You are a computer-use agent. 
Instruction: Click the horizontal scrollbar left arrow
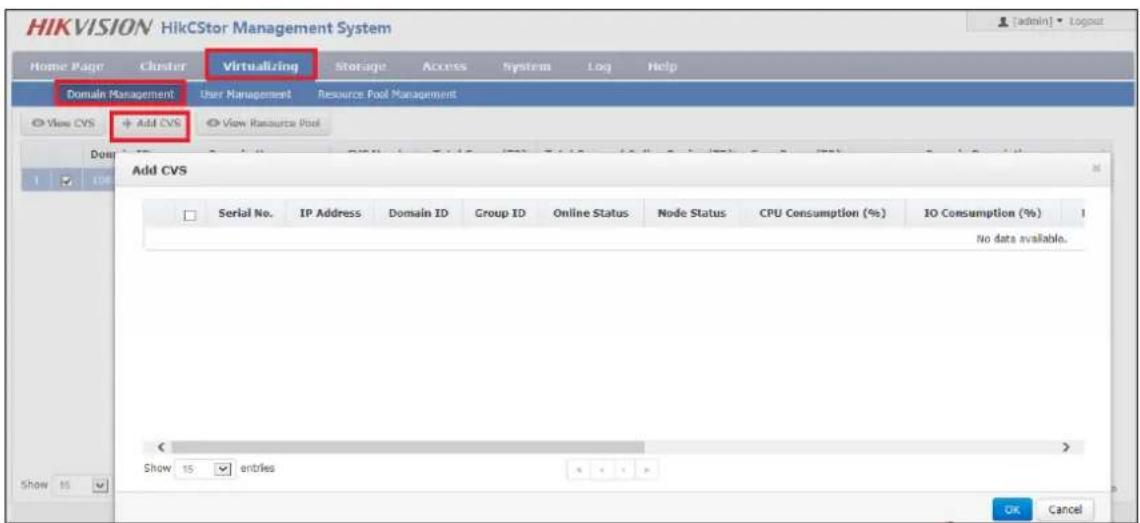click(x=161, y=446)
